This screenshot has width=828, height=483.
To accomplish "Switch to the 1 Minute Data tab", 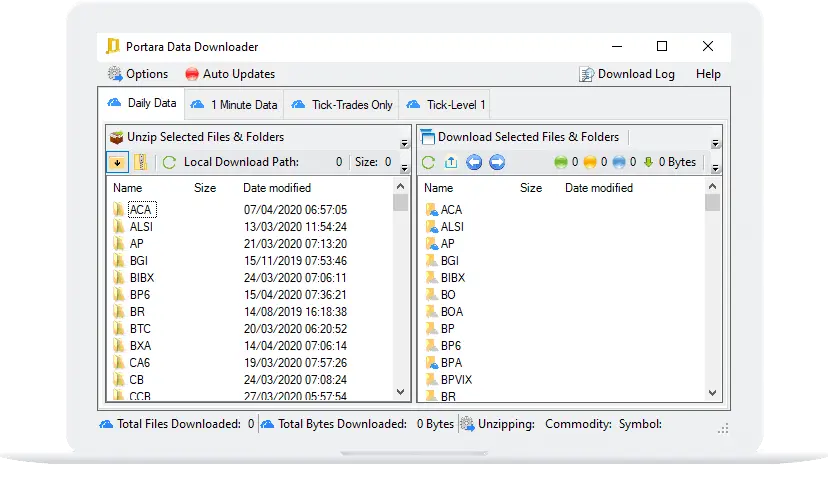I will point(234,105).
